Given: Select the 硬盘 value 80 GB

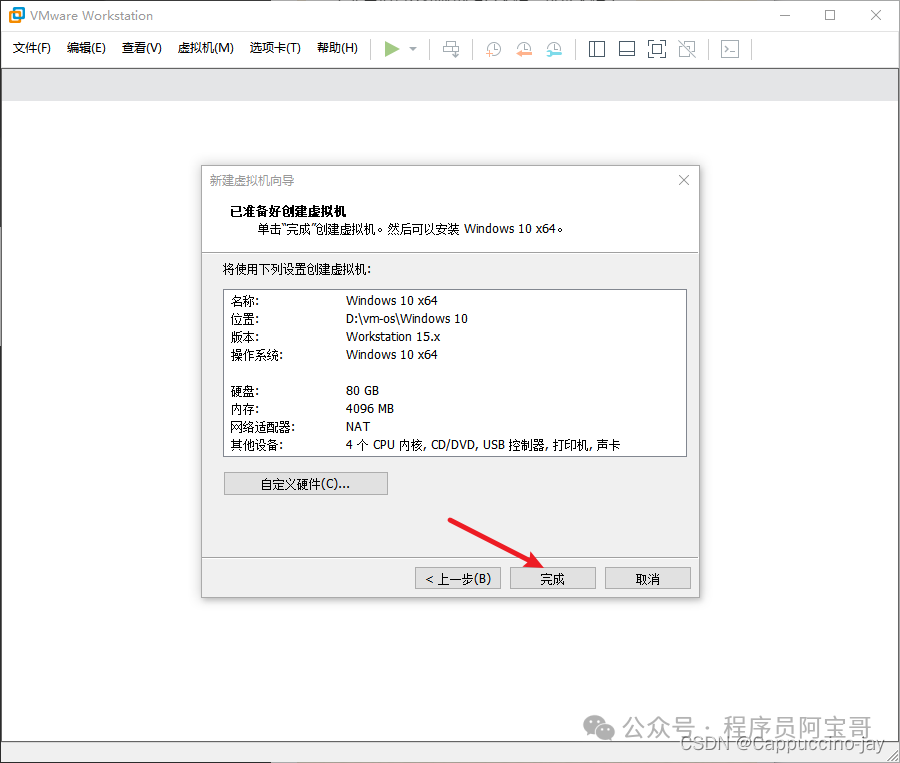Looking at the screenshot, I should [362, 391].
